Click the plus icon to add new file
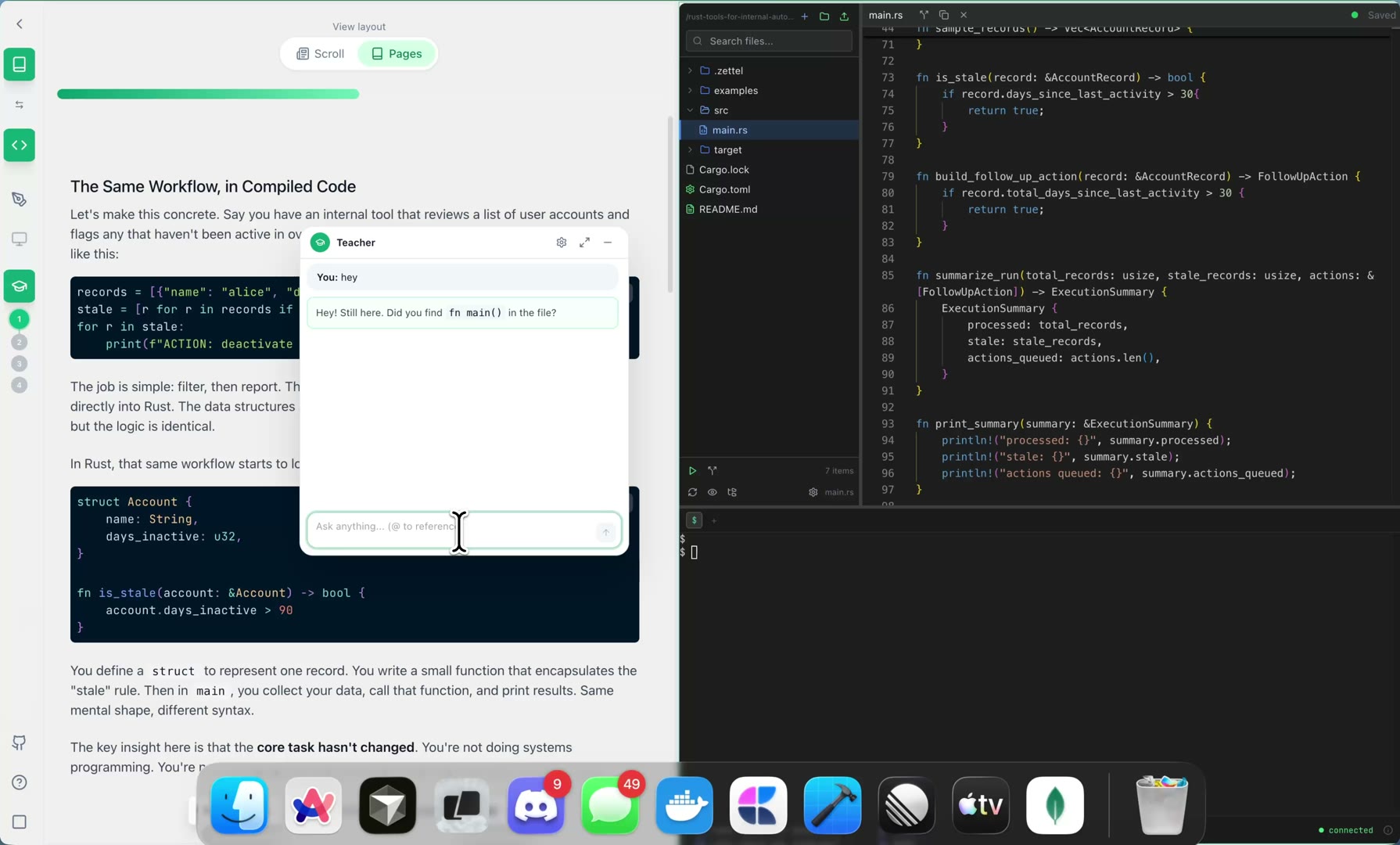Screen dimensions: 1400x845 point(804,16)
